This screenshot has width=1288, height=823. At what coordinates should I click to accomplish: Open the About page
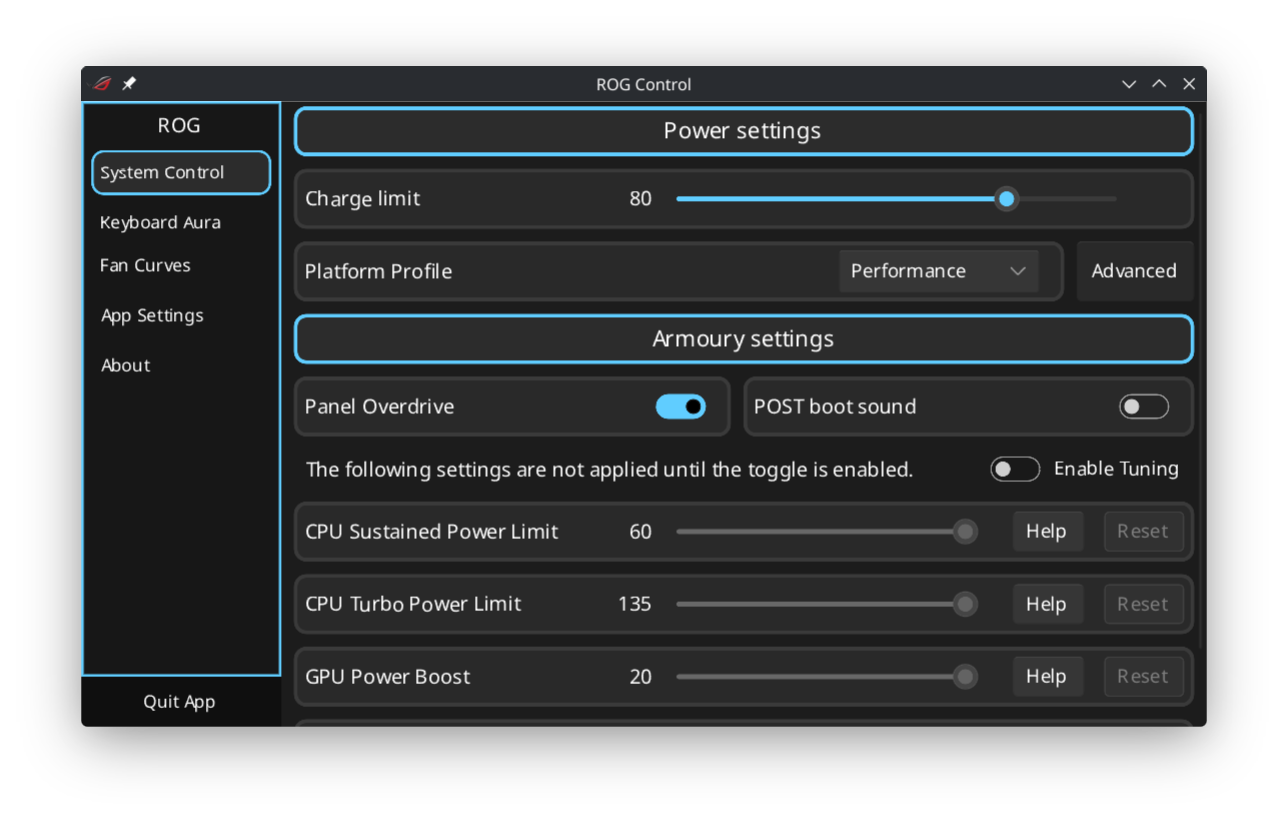coord(126,365)
